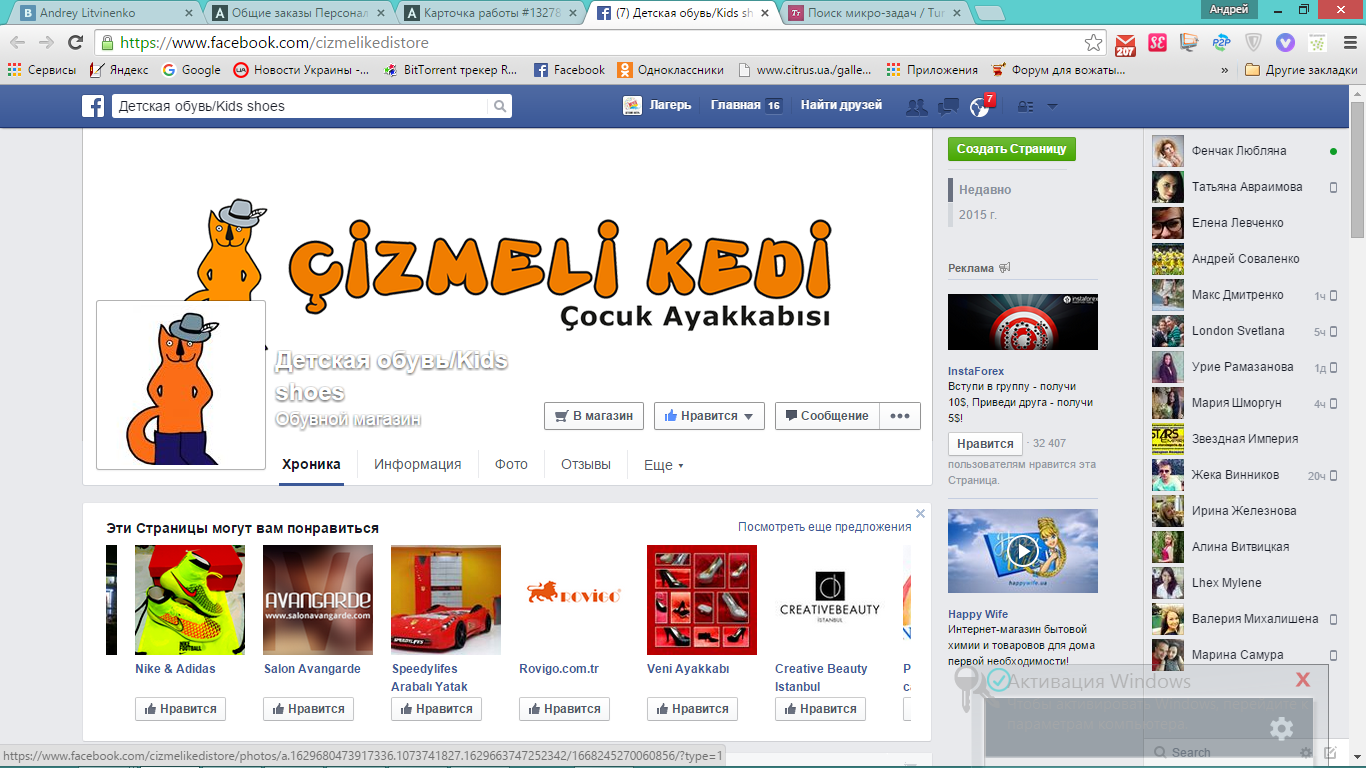1366x768 pixels.
Task: Reload the page with the refresh button
Action: (75, 42)
